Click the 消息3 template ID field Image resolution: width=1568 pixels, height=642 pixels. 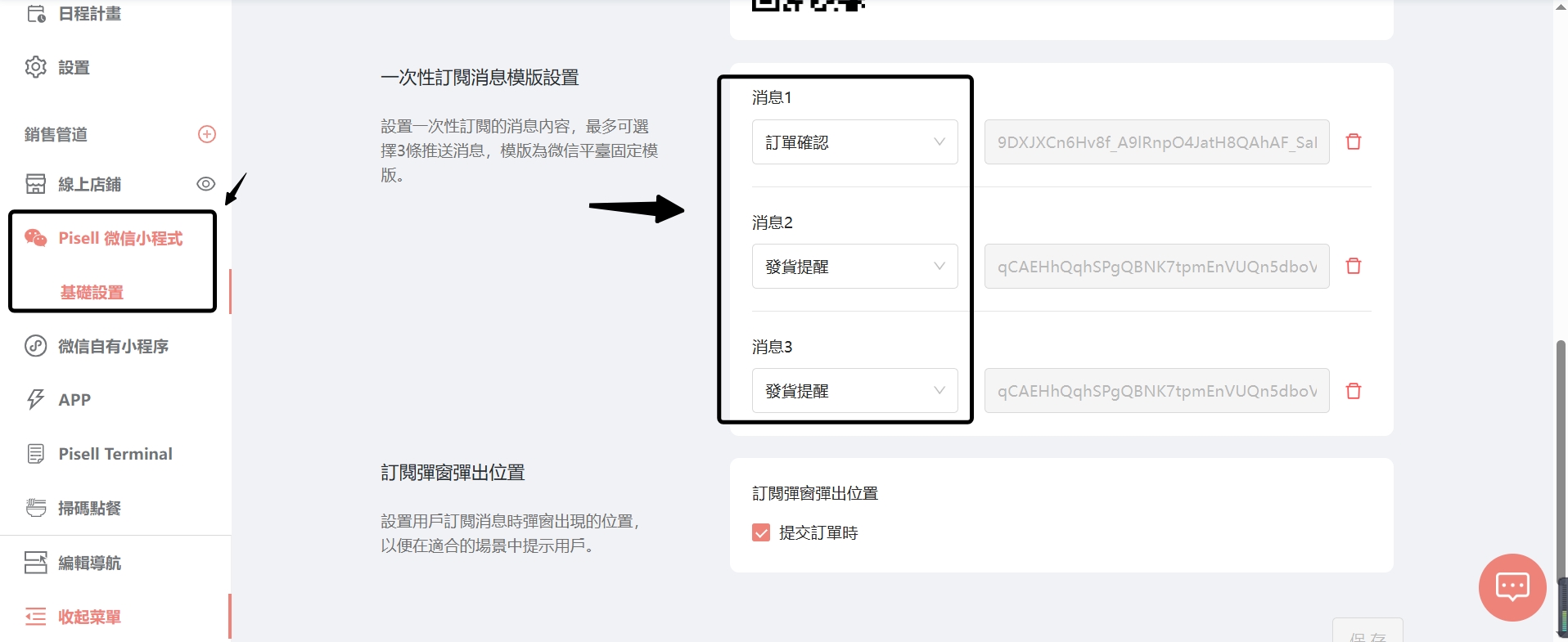click(1157, 391)
